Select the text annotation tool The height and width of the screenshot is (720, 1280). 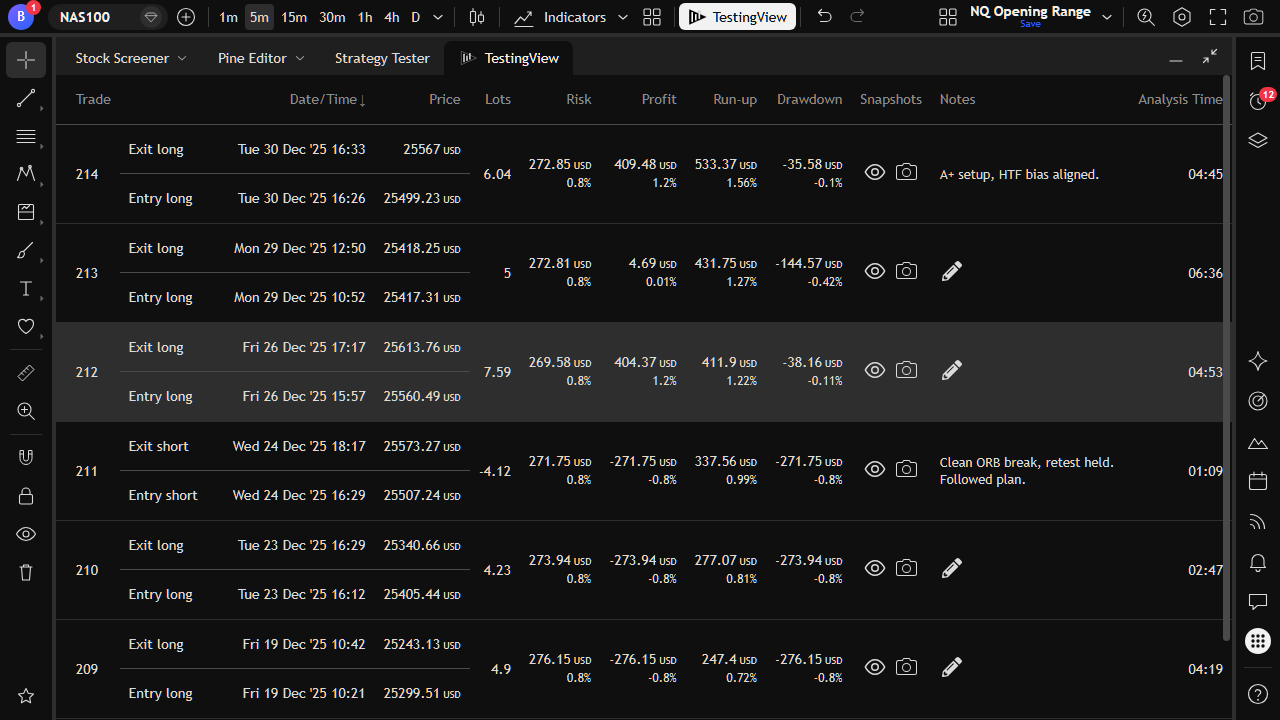(26, 289)
